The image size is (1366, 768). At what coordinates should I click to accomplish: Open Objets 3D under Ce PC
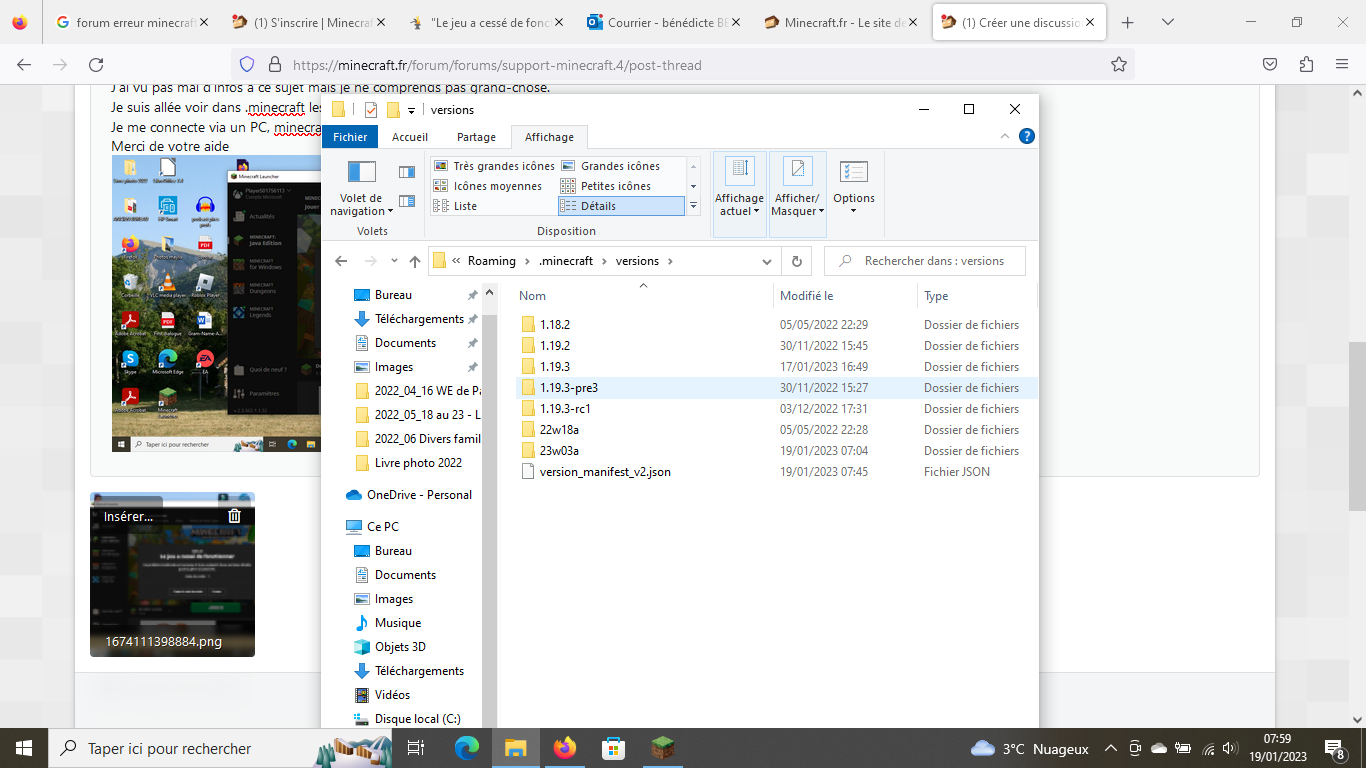coord(400,647)
